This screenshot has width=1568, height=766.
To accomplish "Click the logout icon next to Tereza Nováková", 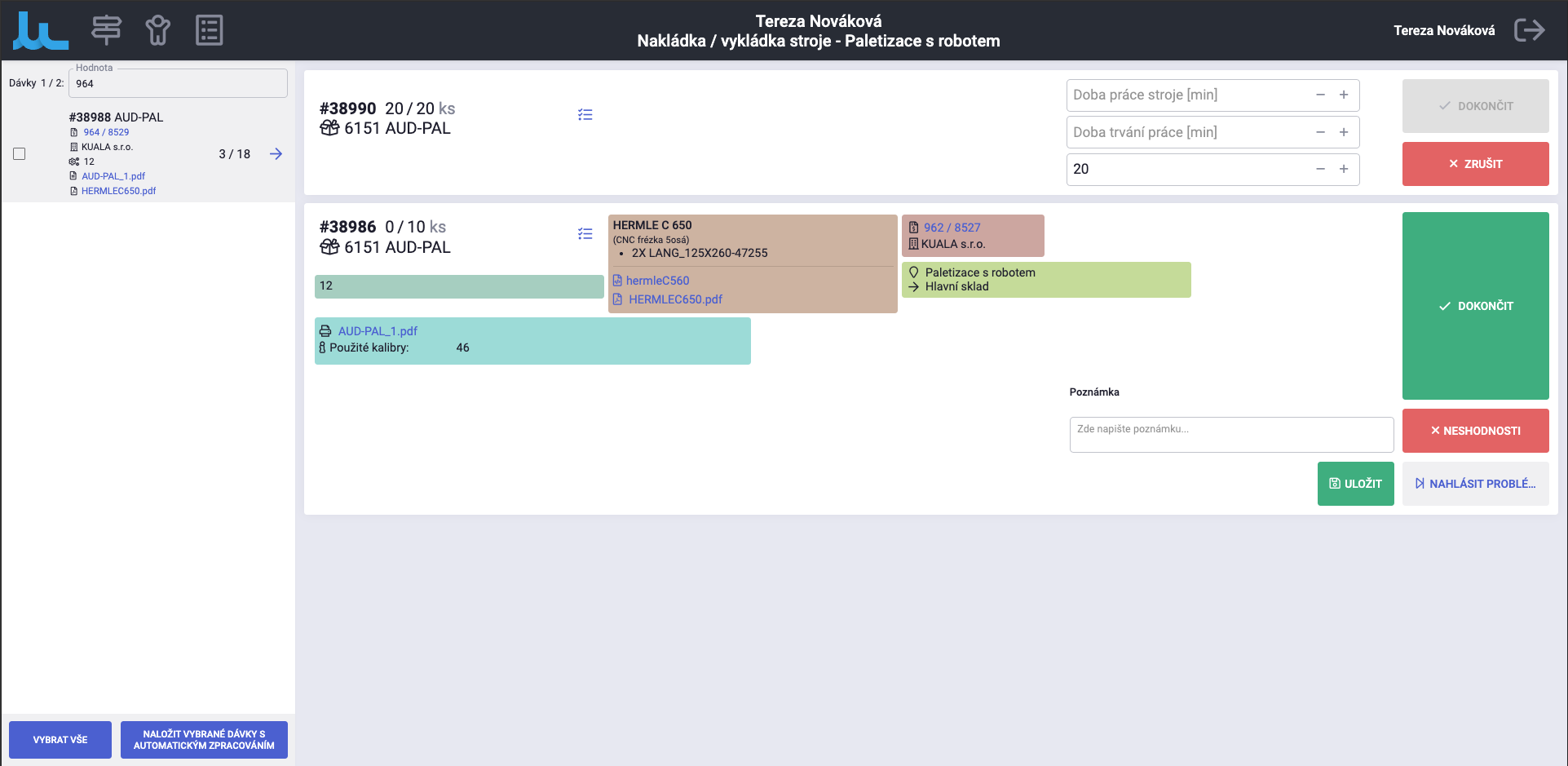I will pos(1529,30).
